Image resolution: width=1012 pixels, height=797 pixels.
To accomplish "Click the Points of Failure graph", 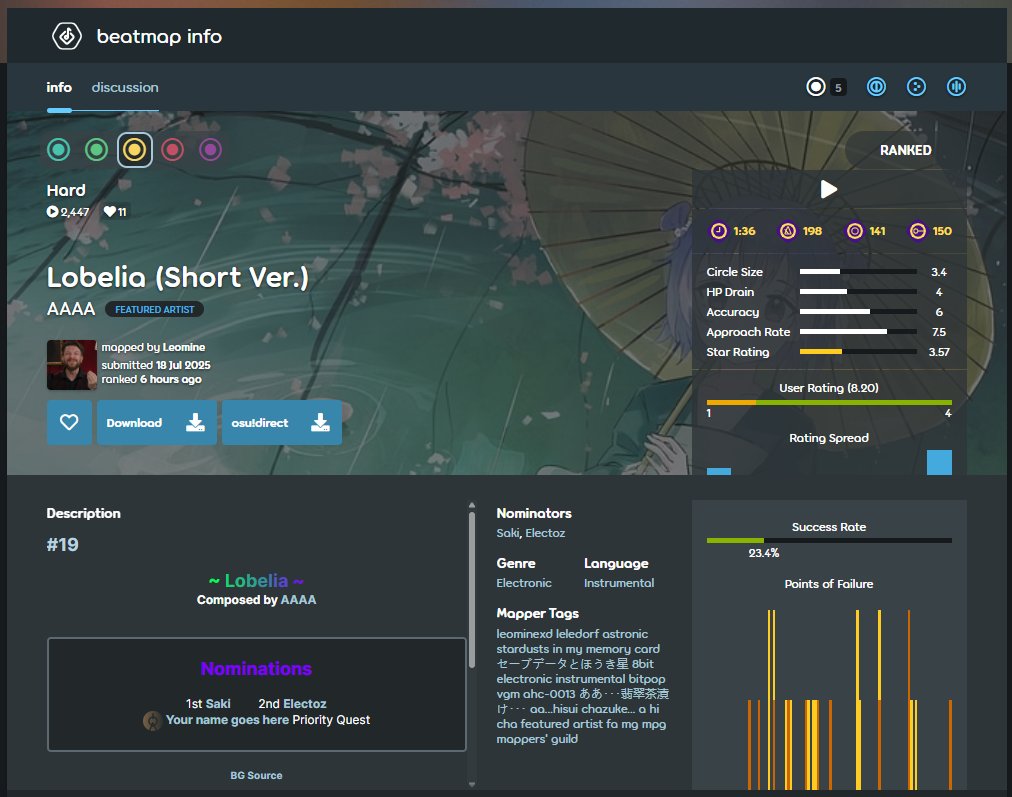I will pos(829,700).
